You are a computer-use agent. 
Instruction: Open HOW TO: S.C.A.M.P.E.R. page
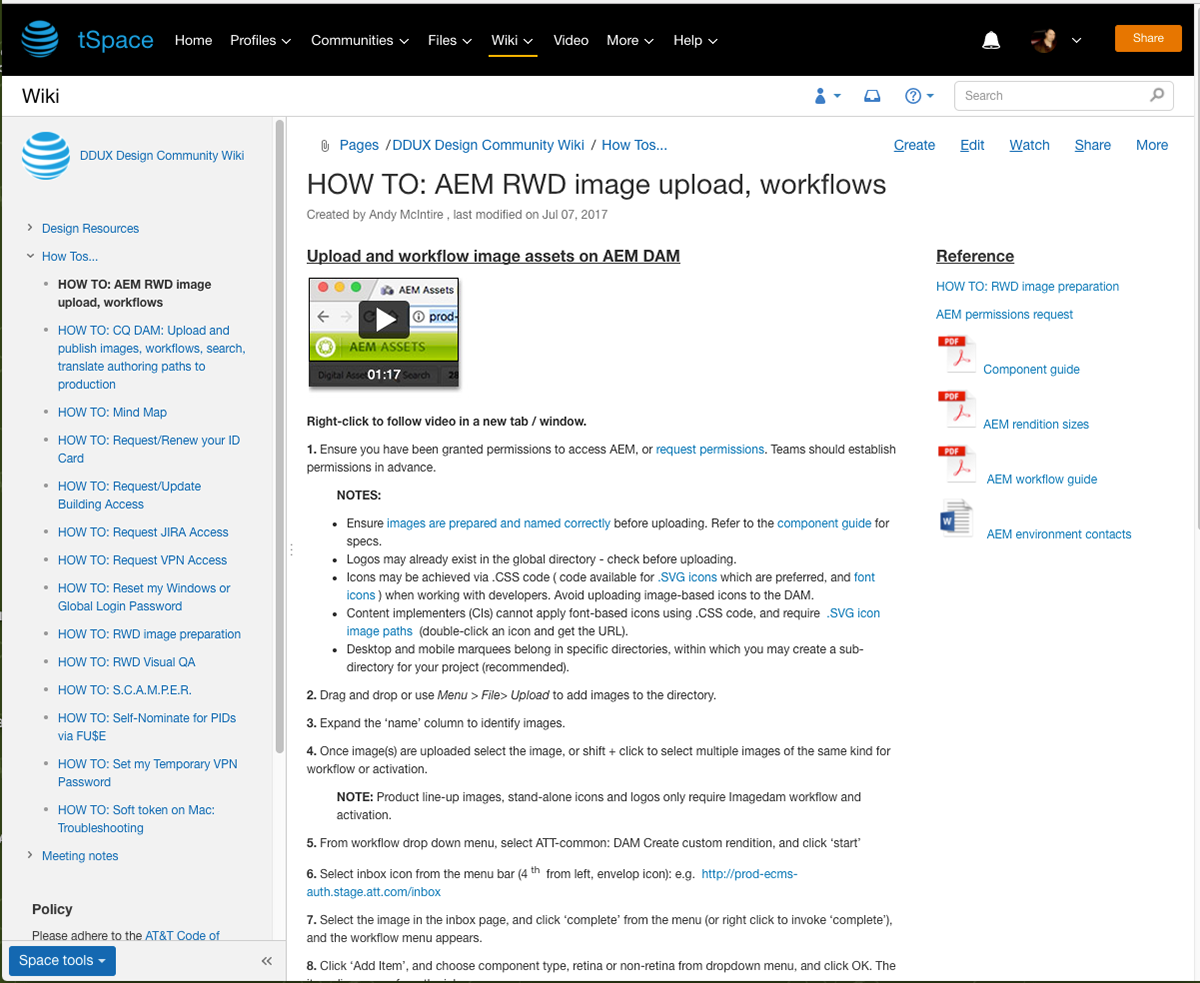(124, 690)
